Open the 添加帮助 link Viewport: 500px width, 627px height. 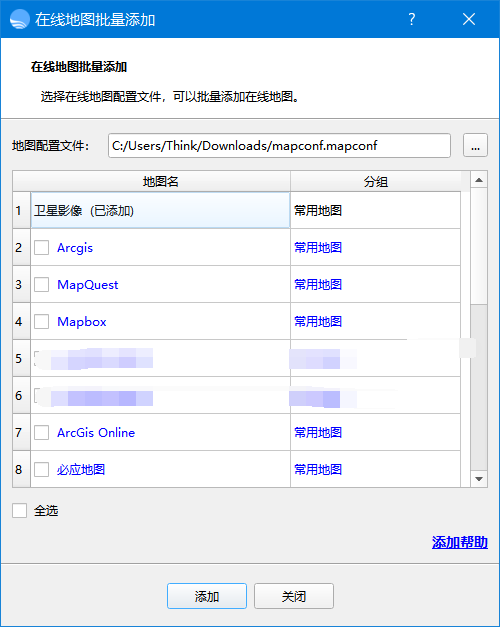click(460, 542)
